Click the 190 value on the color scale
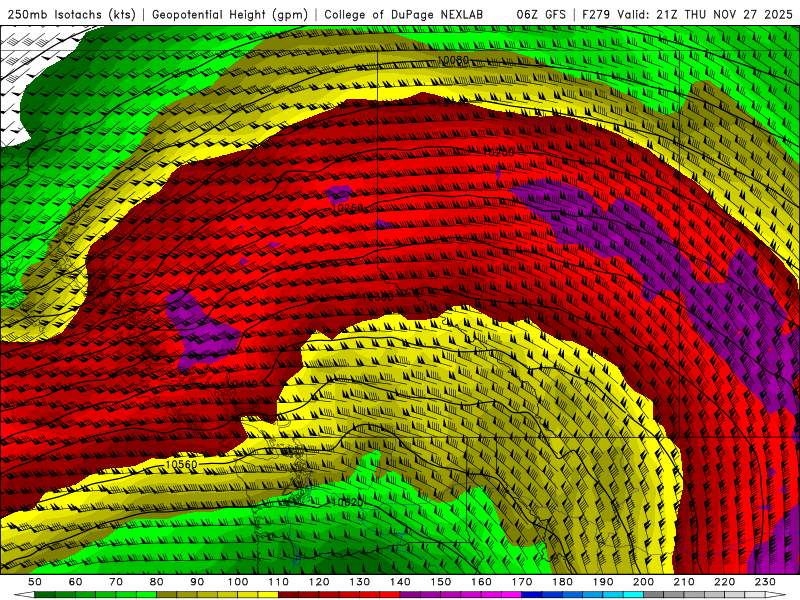This screenshot has width=800, height=600. click(x=603, y=582)
